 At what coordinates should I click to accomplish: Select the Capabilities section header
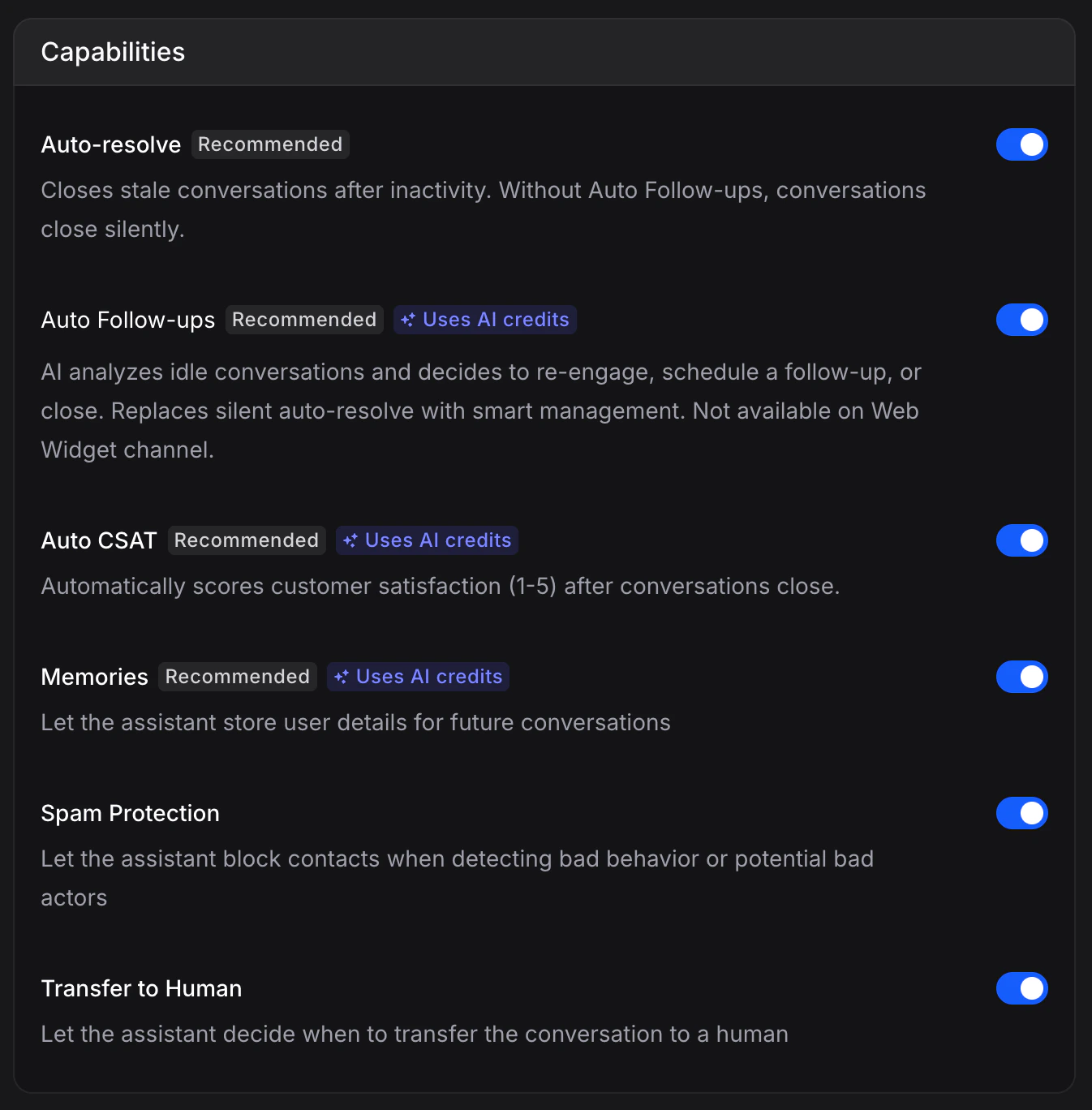pyautogui.click(x=113, y=51)
